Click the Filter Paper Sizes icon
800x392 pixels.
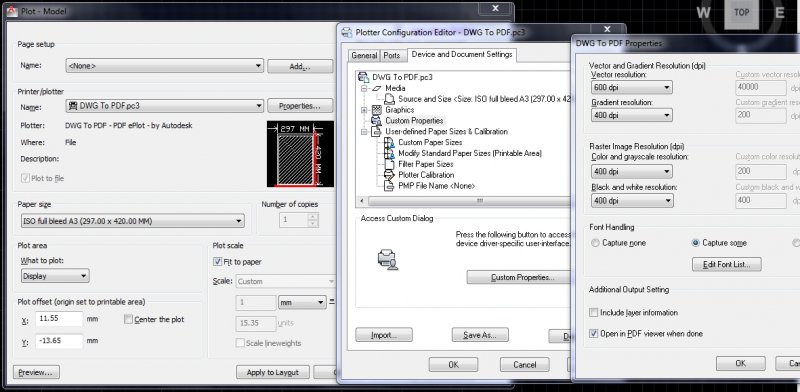[x=389, y=164]
